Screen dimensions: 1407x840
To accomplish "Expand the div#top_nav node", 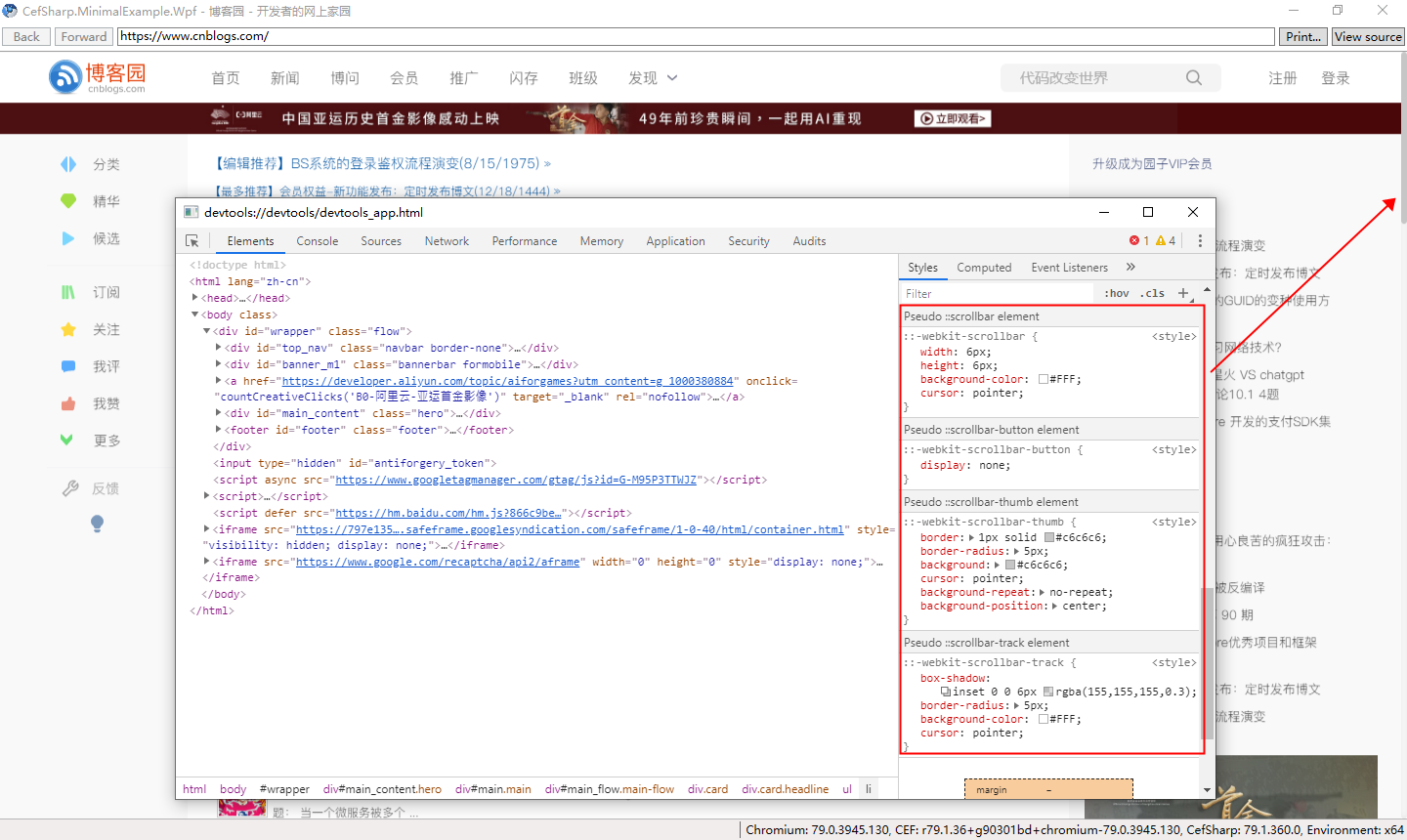I will click(x=218, y=348).
